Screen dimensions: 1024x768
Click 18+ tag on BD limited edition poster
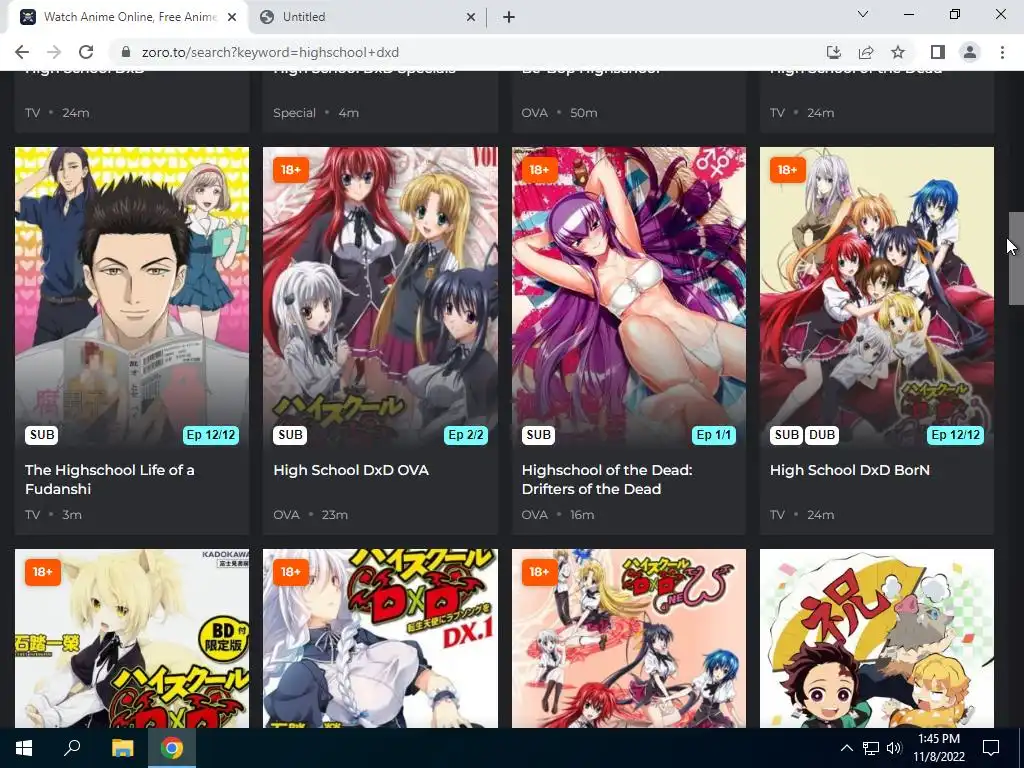(x=42, y=572)
